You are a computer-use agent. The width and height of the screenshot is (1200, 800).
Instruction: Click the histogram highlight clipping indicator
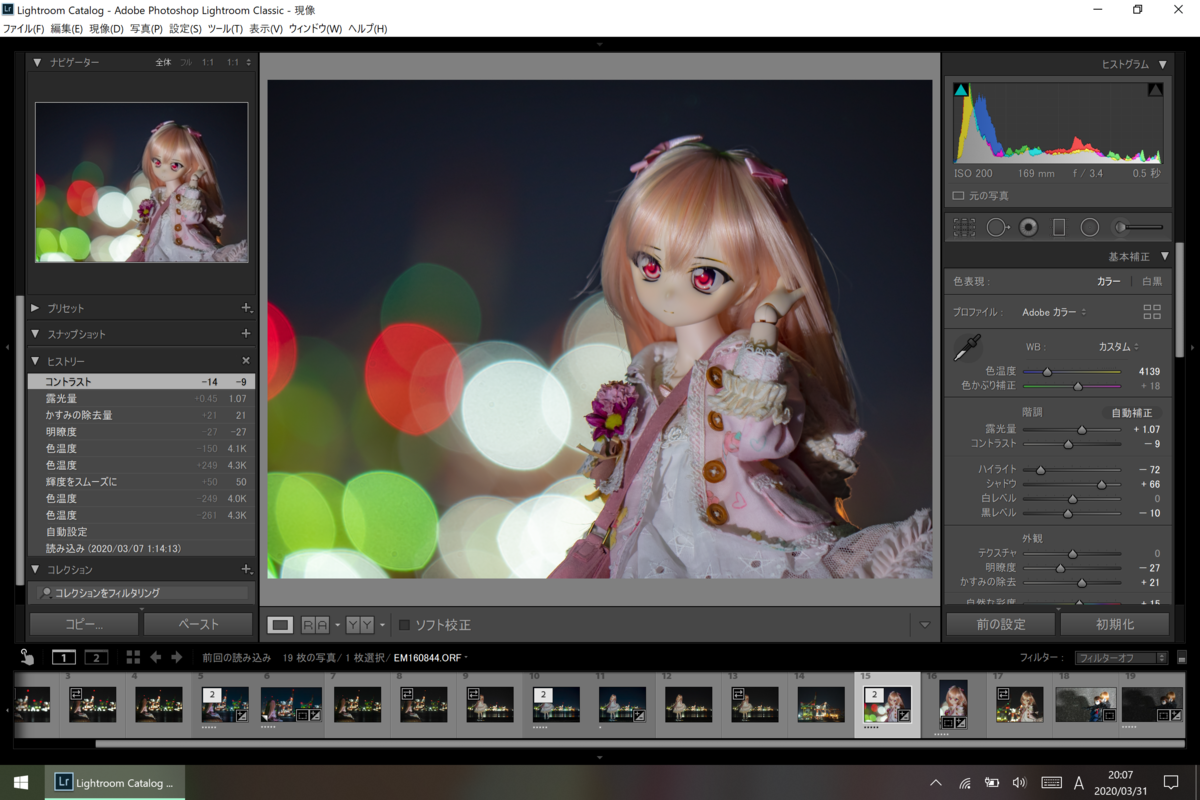point(1155,90)
